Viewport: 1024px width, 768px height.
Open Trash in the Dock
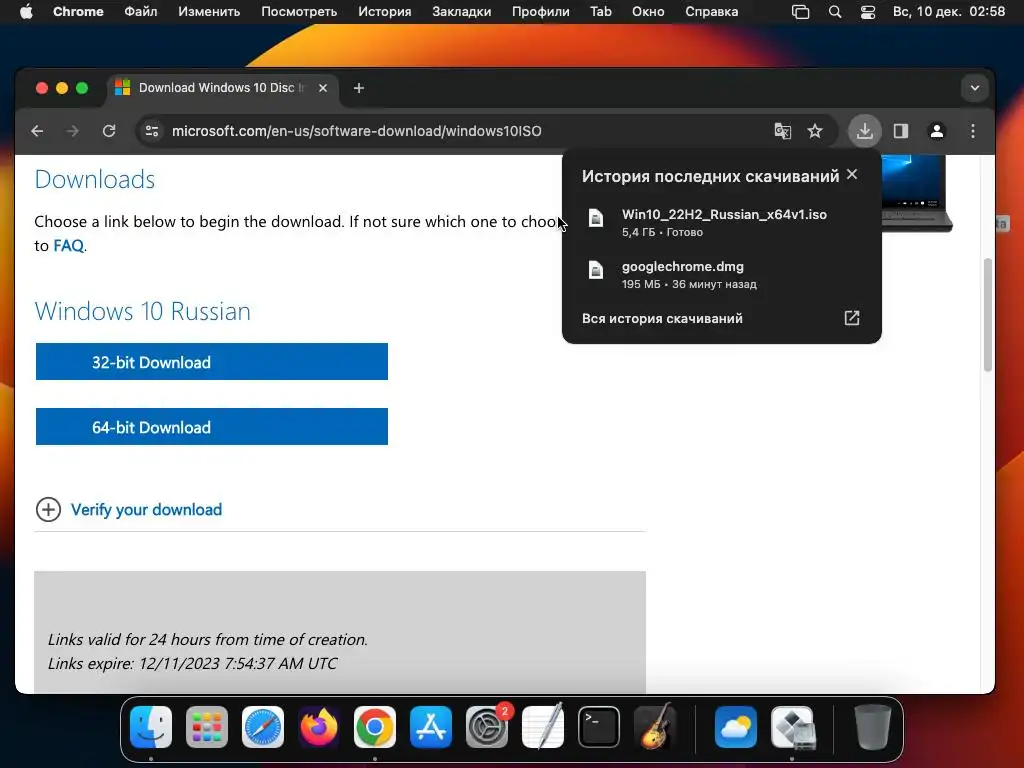(872, 727)
